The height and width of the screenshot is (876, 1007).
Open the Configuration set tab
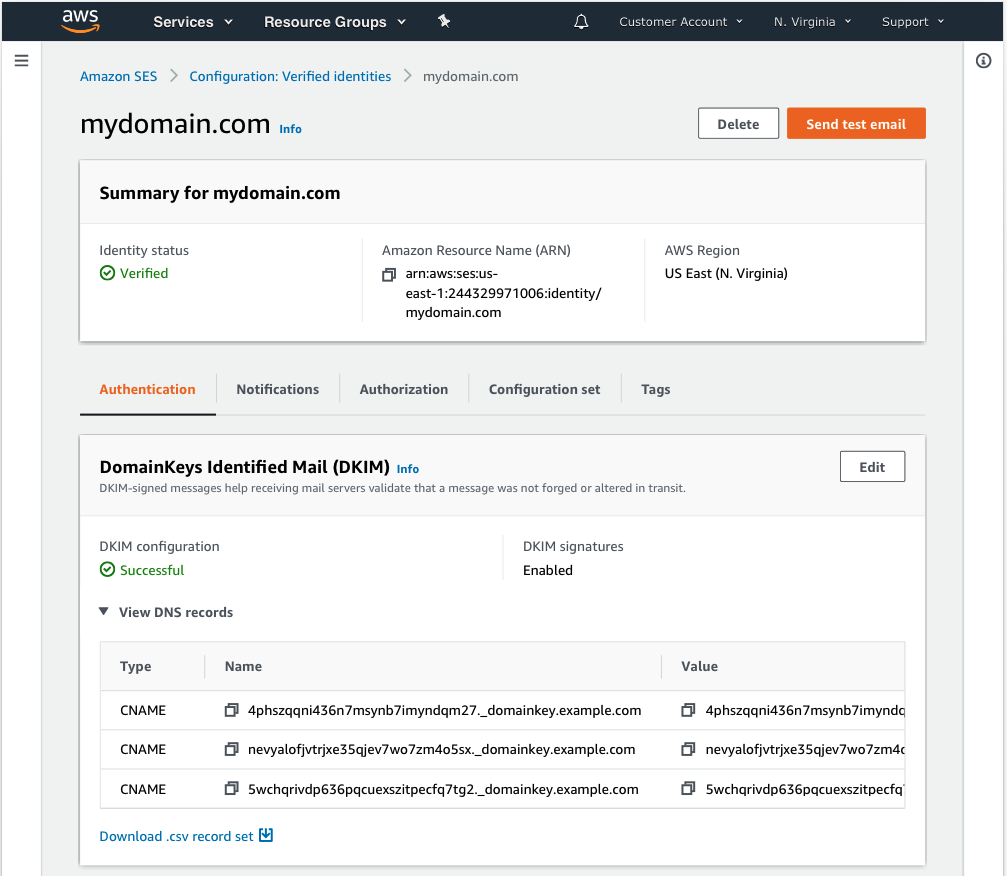(x=544, y=389)
